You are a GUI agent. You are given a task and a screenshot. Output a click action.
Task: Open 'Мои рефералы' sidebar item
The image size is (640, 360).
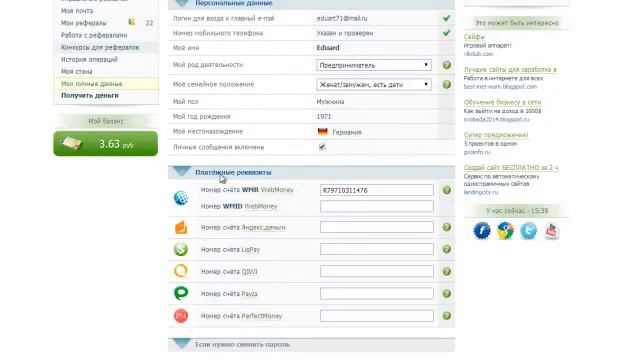click(x=84, y=23)
